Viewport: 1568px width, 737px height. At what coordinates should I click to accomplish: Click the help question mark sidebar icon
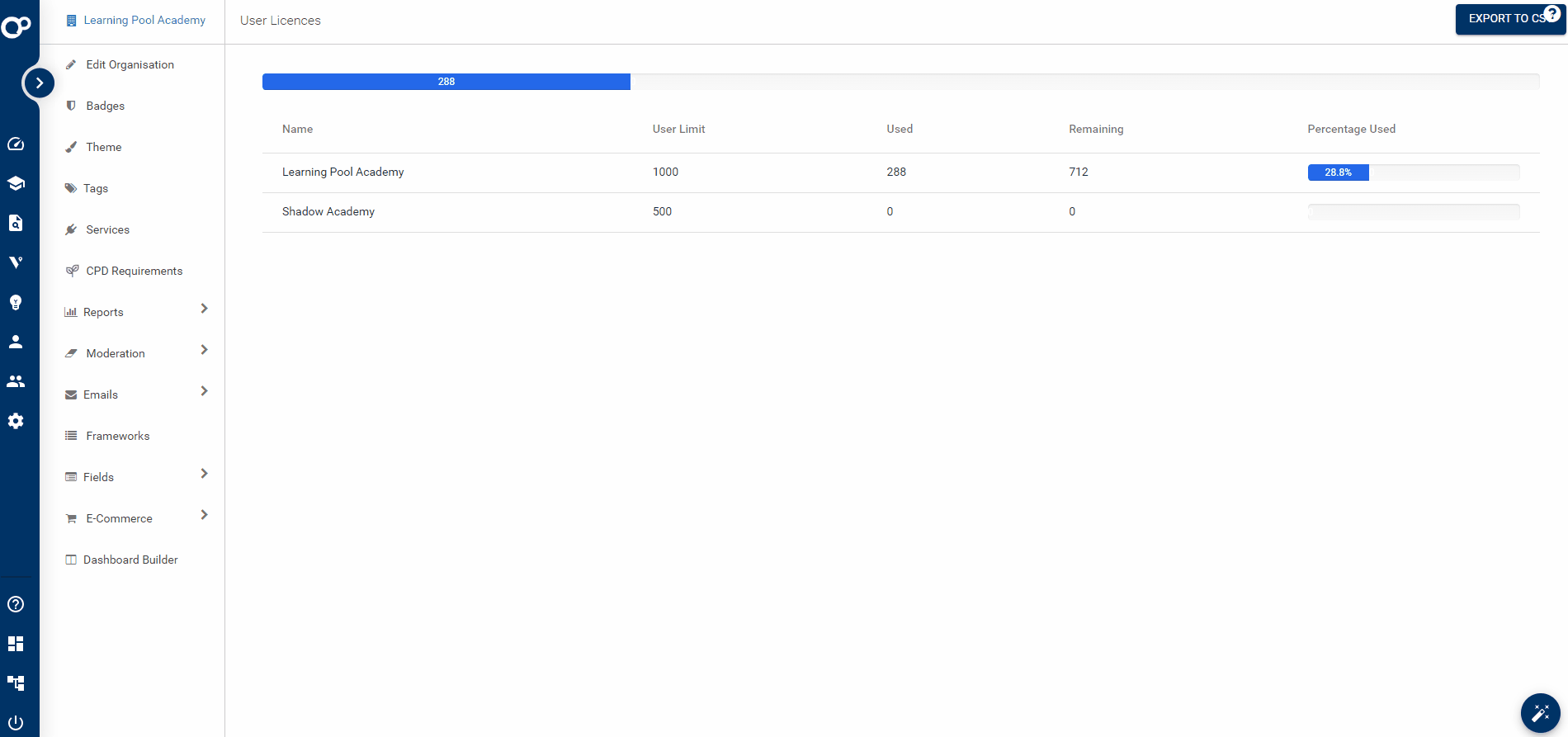click(16, 604)
